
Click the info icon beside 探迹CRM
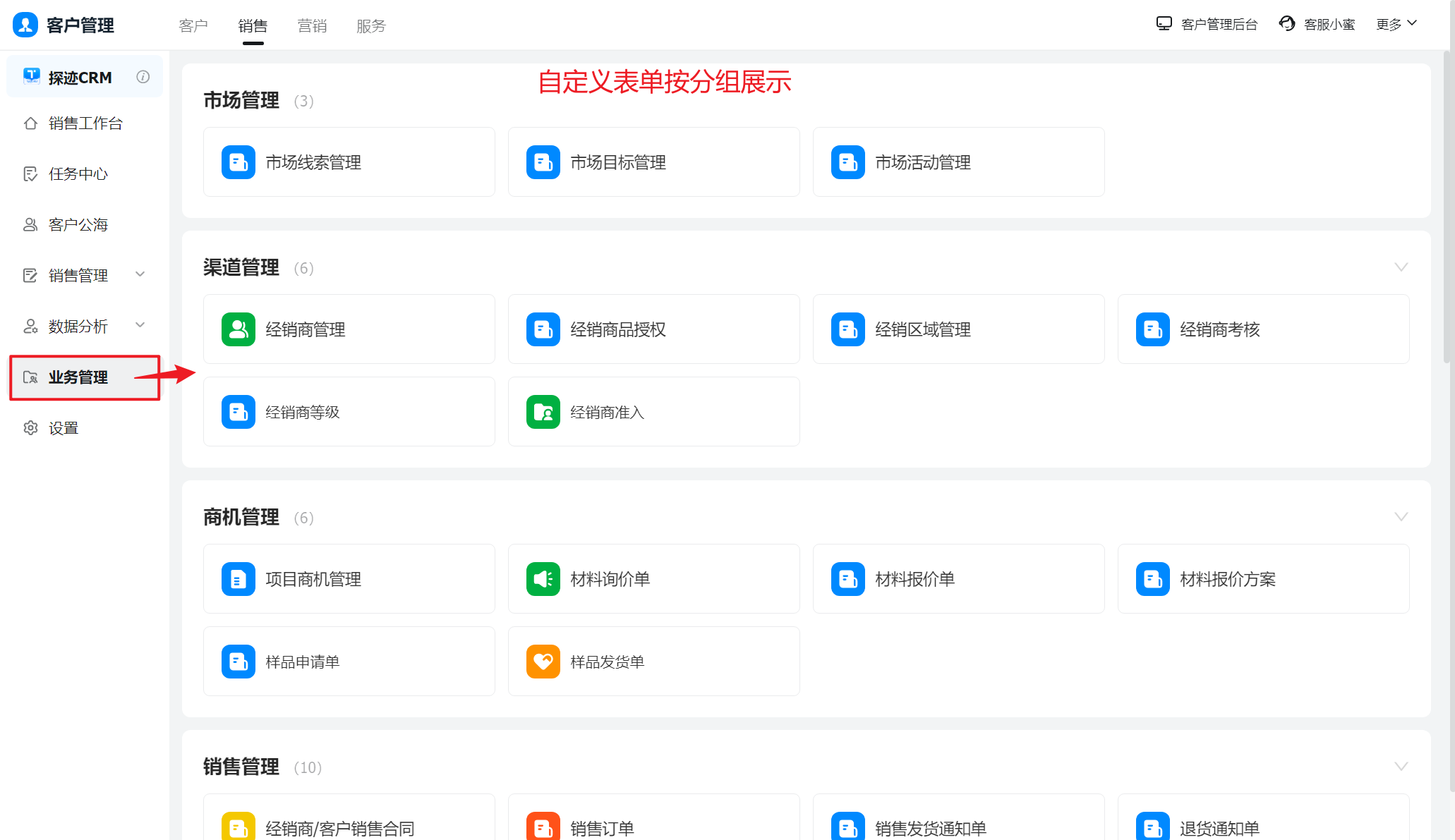143,77
